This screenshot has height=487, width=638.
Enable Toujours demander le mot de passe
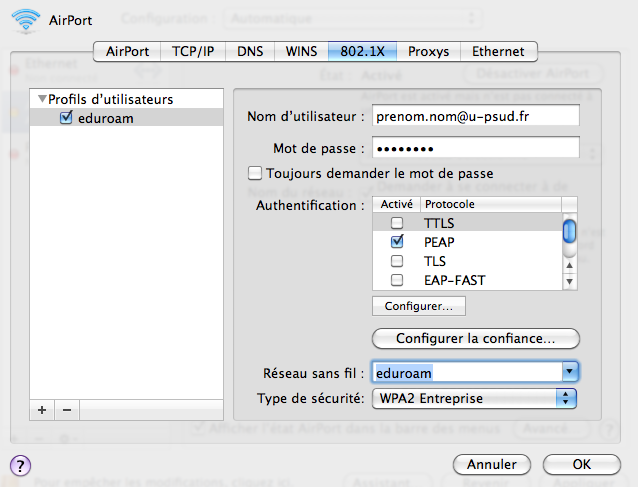[255, 173]
